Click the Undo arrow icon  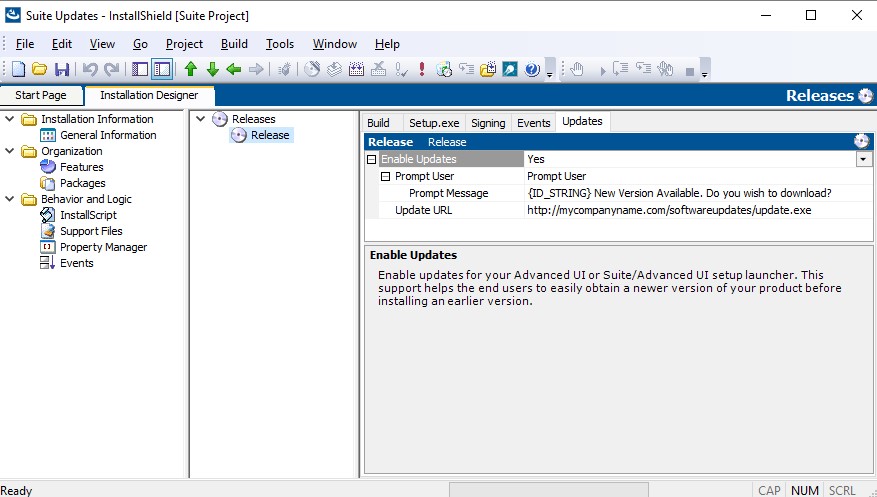coord(90,69)
